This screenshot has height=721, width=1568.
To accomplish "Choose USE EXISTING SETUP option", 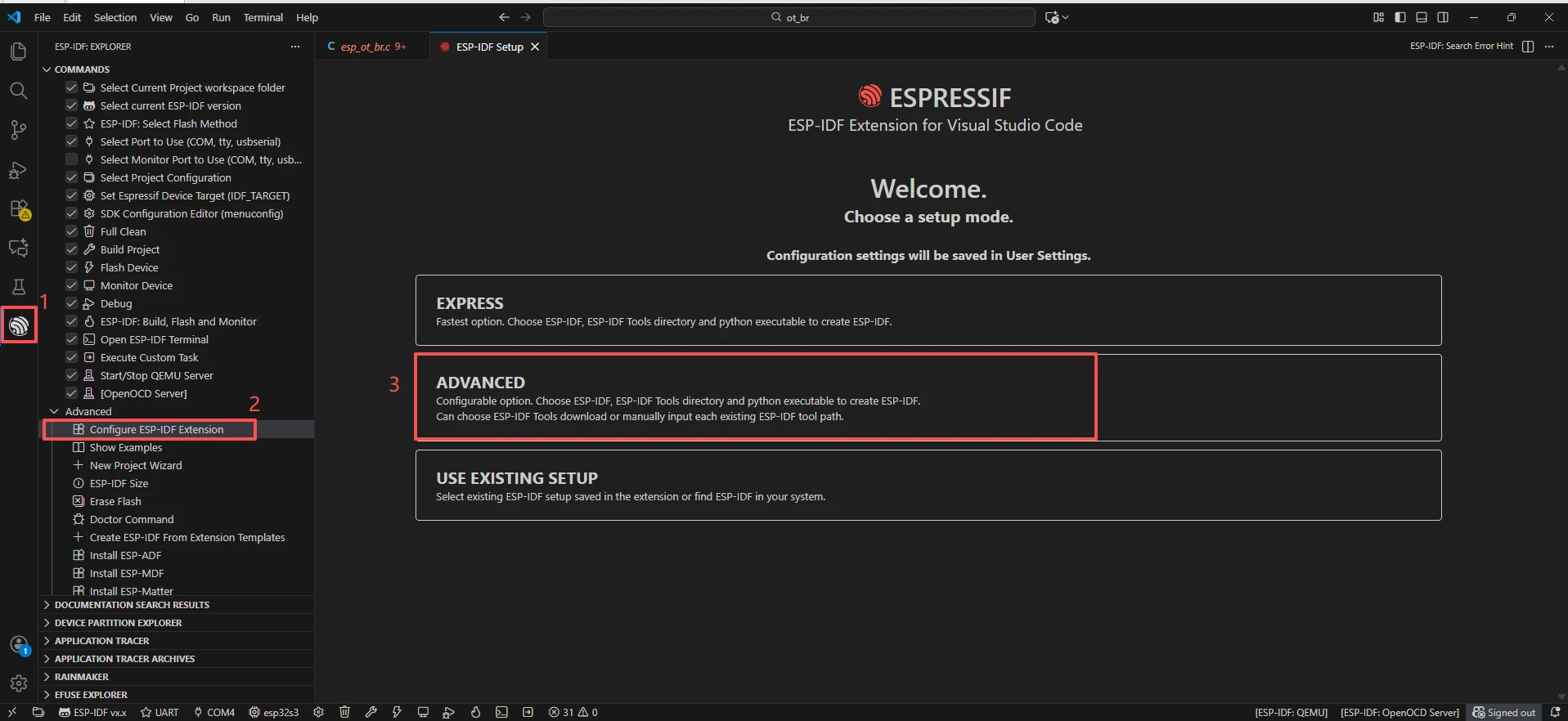I will click(x=928, y=485).
